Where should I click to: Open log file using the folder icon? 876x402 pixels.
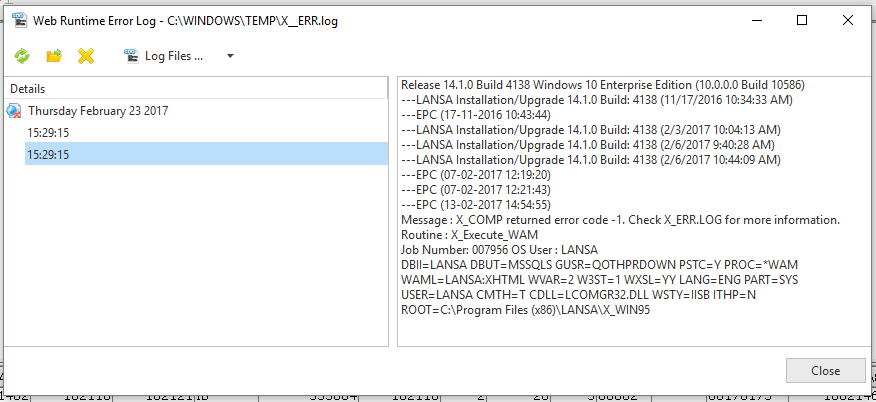click(54, 56)
